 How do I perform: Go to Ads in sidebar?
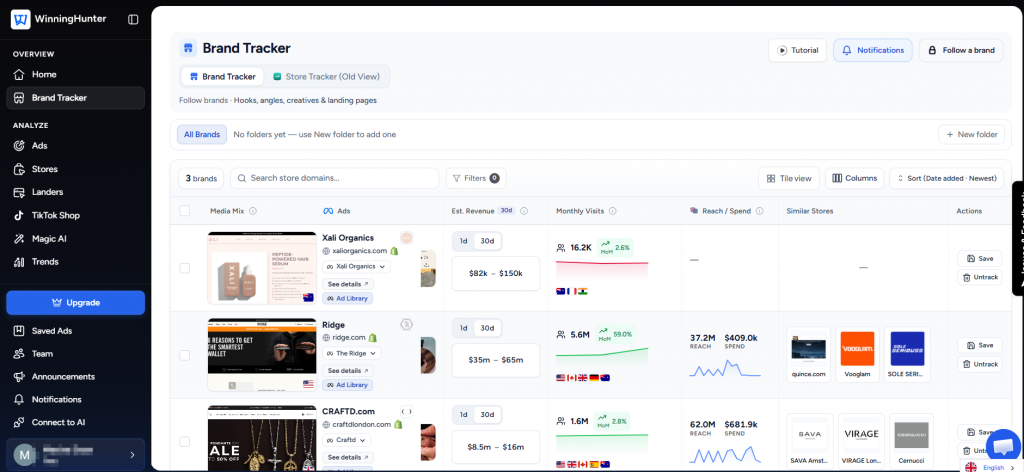tap(75, 146)
